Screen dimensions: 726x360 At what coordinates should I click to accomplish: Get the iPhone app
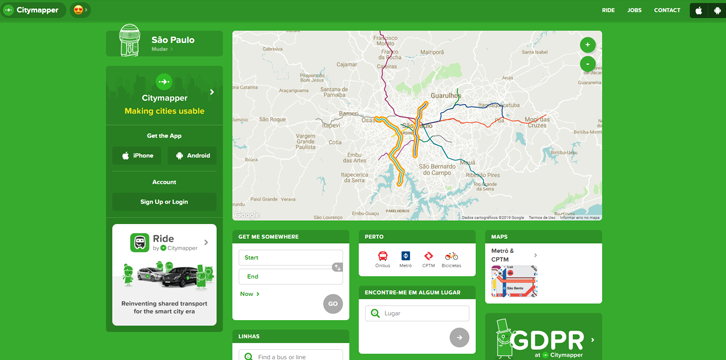(137, 156)
